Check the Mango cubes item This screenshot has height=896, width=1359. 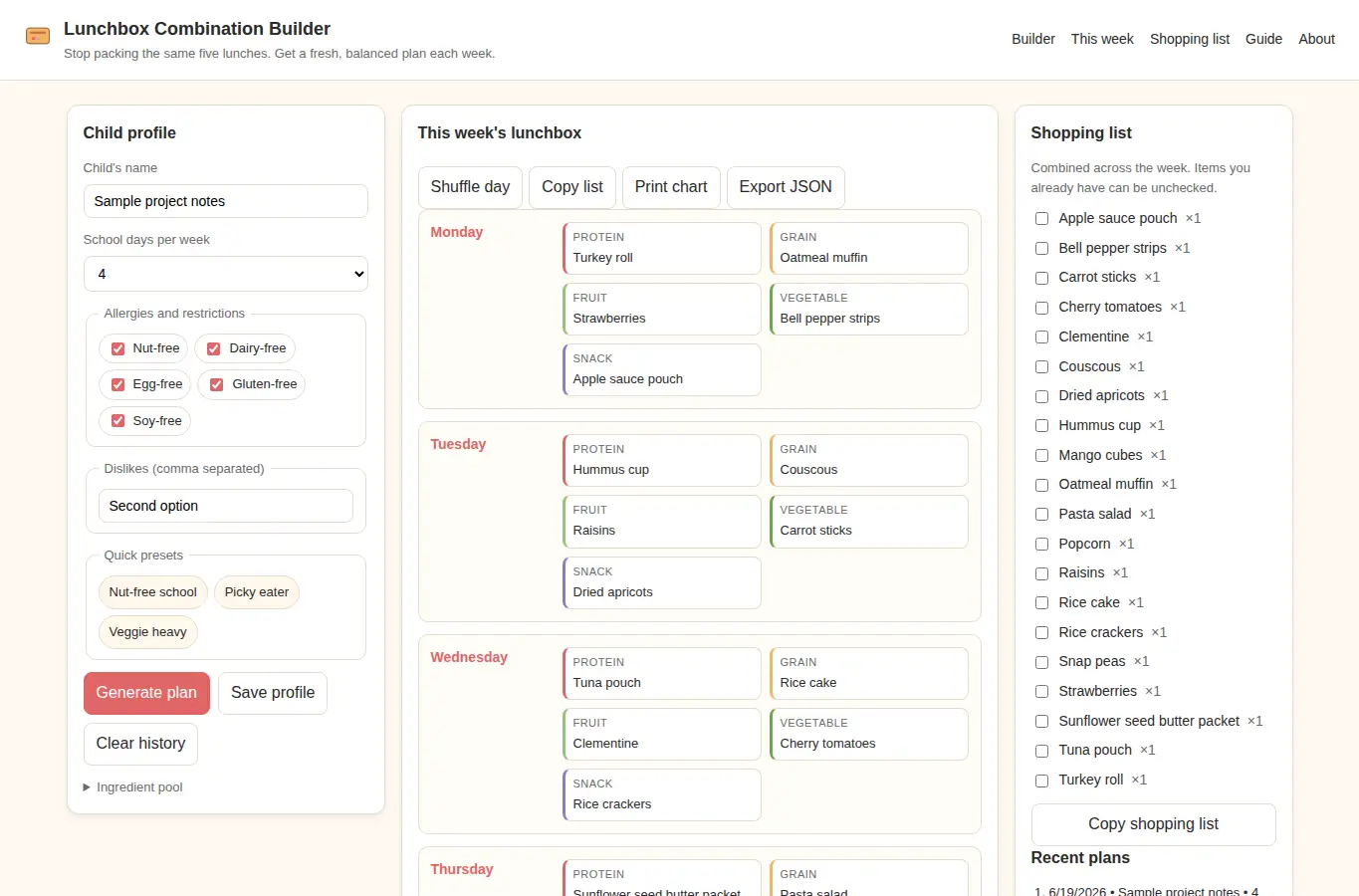pos(1041,455)
